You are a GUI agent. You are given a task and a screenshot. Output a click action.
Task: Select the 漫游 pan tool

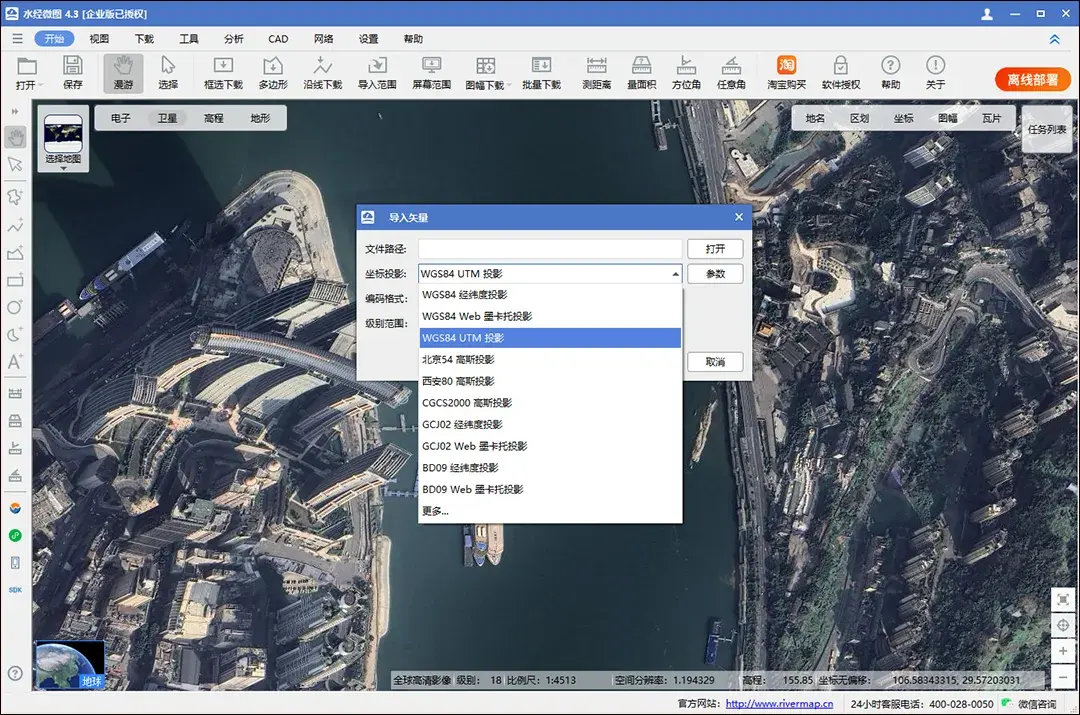(123, 73)
